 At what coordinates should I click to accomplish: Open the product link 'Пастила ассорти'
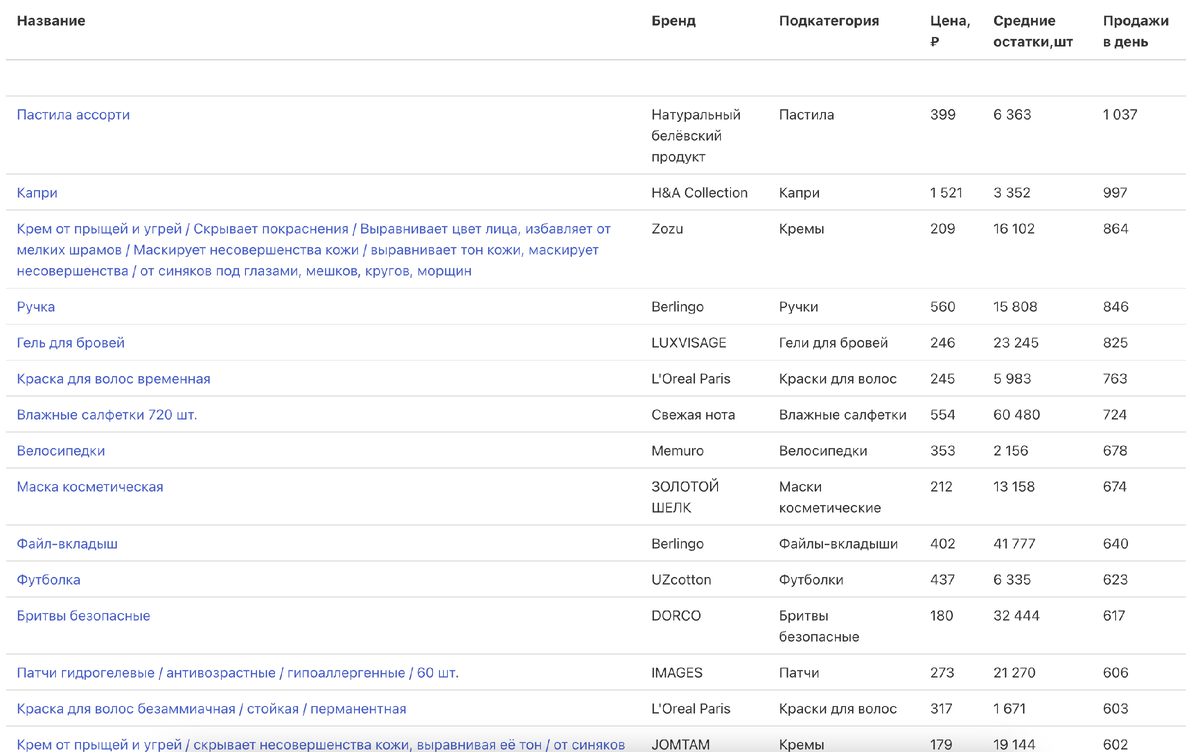click(x=73, y=115)
